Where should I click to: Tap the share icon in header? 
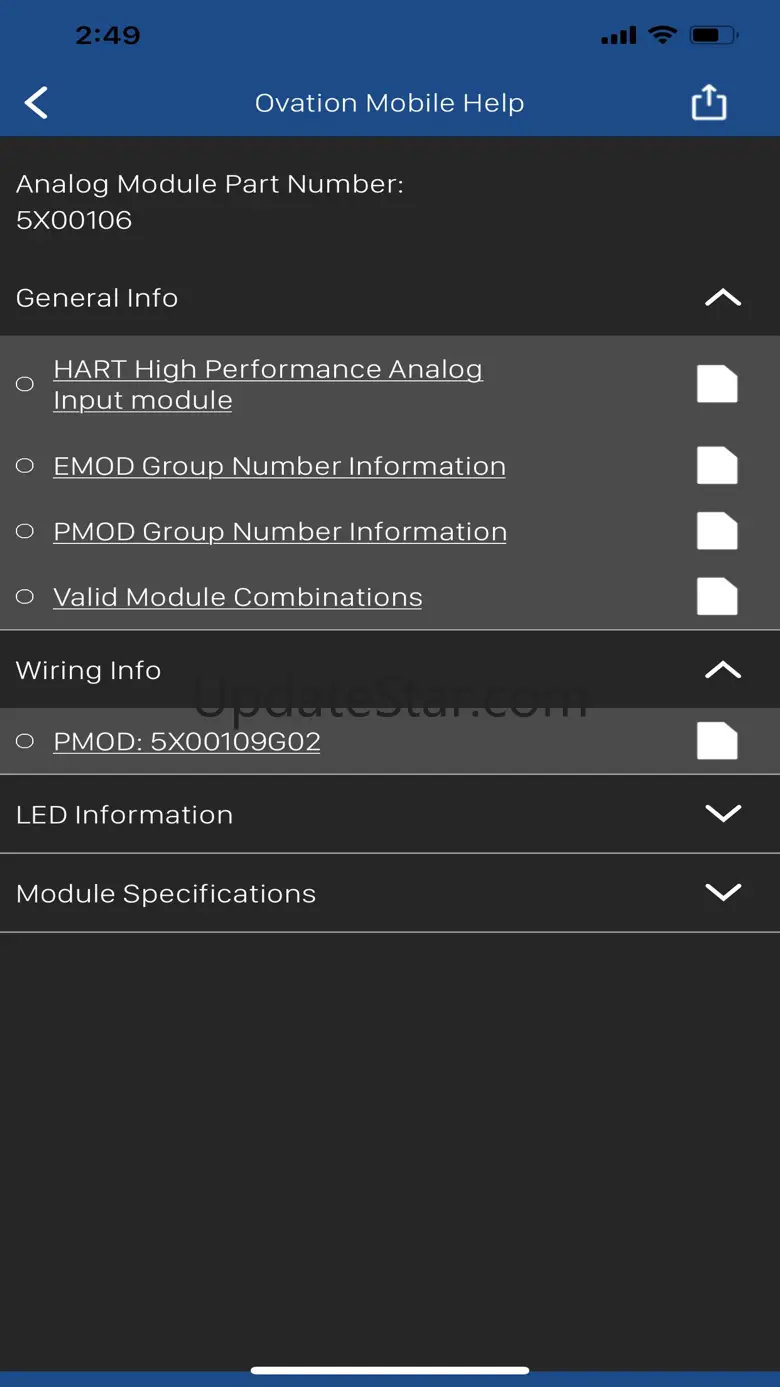(709, 102)
